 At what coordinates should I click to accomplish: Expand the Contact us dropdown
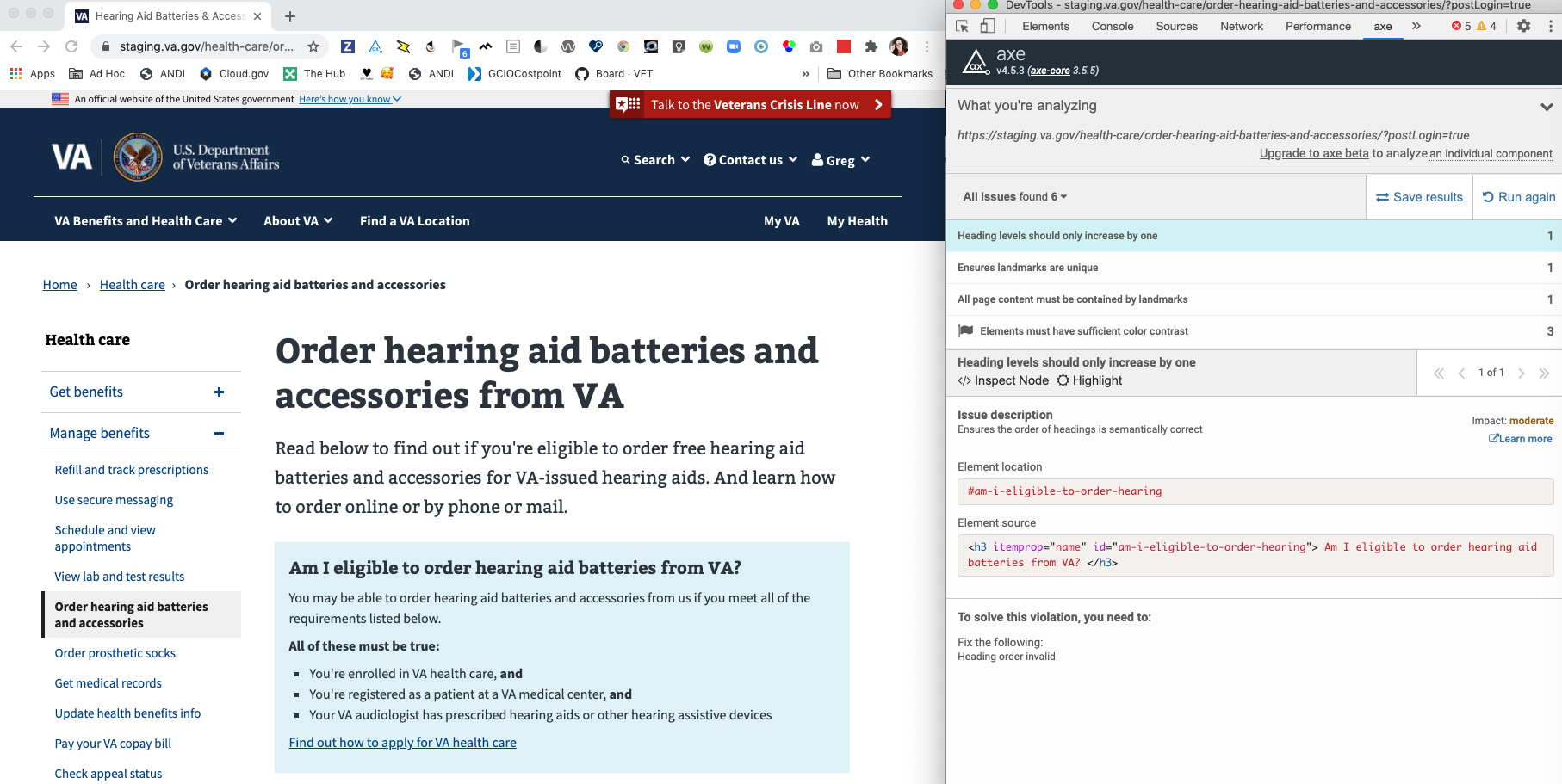coord(750,160)
